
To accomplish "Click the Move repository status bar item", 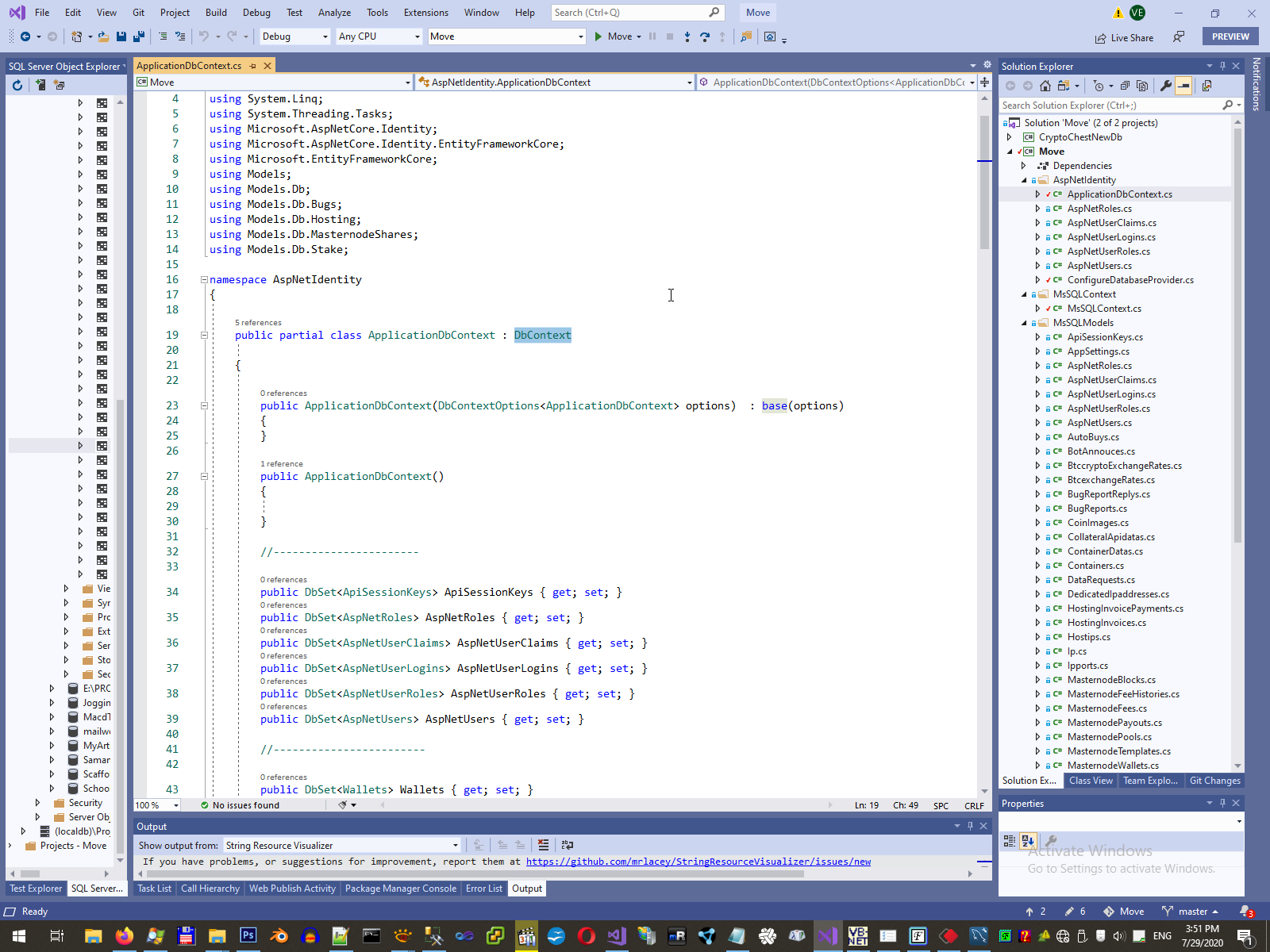I will click(1123, 912).
